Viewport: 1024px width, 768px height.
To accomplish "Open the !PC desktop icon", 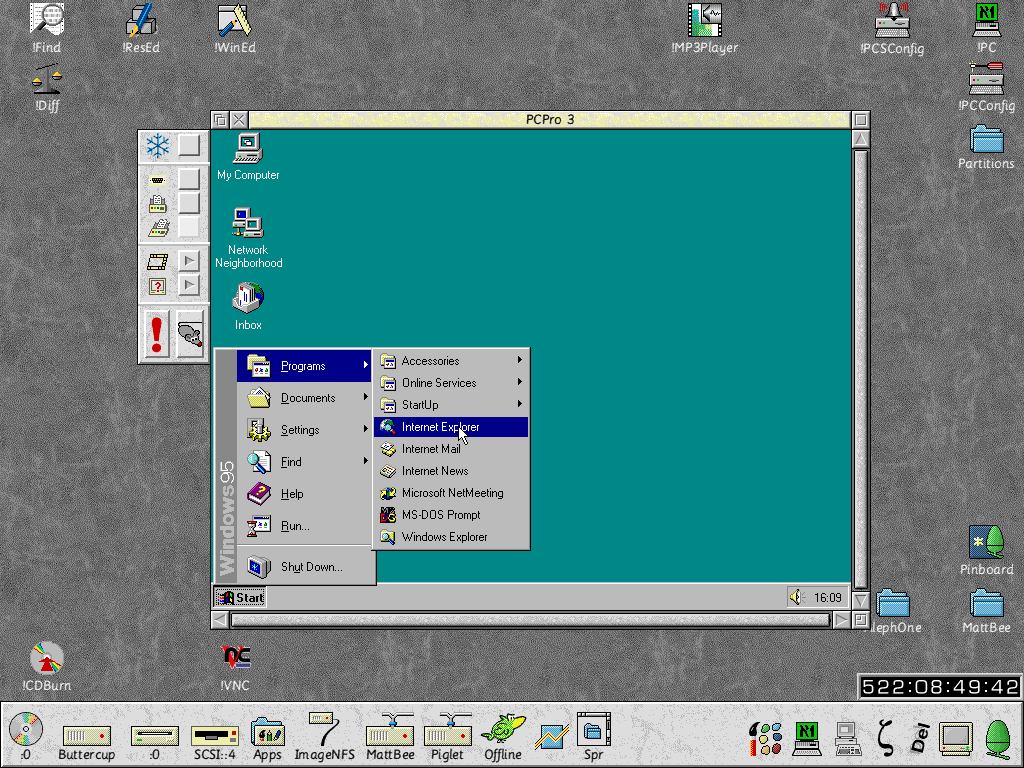I will [x=987, y=29].
